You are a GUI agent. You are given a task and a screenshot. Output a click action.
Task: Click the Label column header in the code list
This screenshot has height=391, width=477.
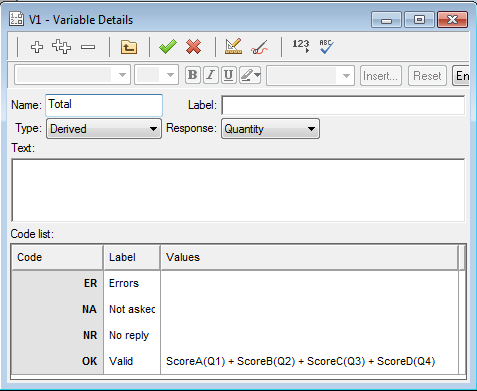click(132, 257)
